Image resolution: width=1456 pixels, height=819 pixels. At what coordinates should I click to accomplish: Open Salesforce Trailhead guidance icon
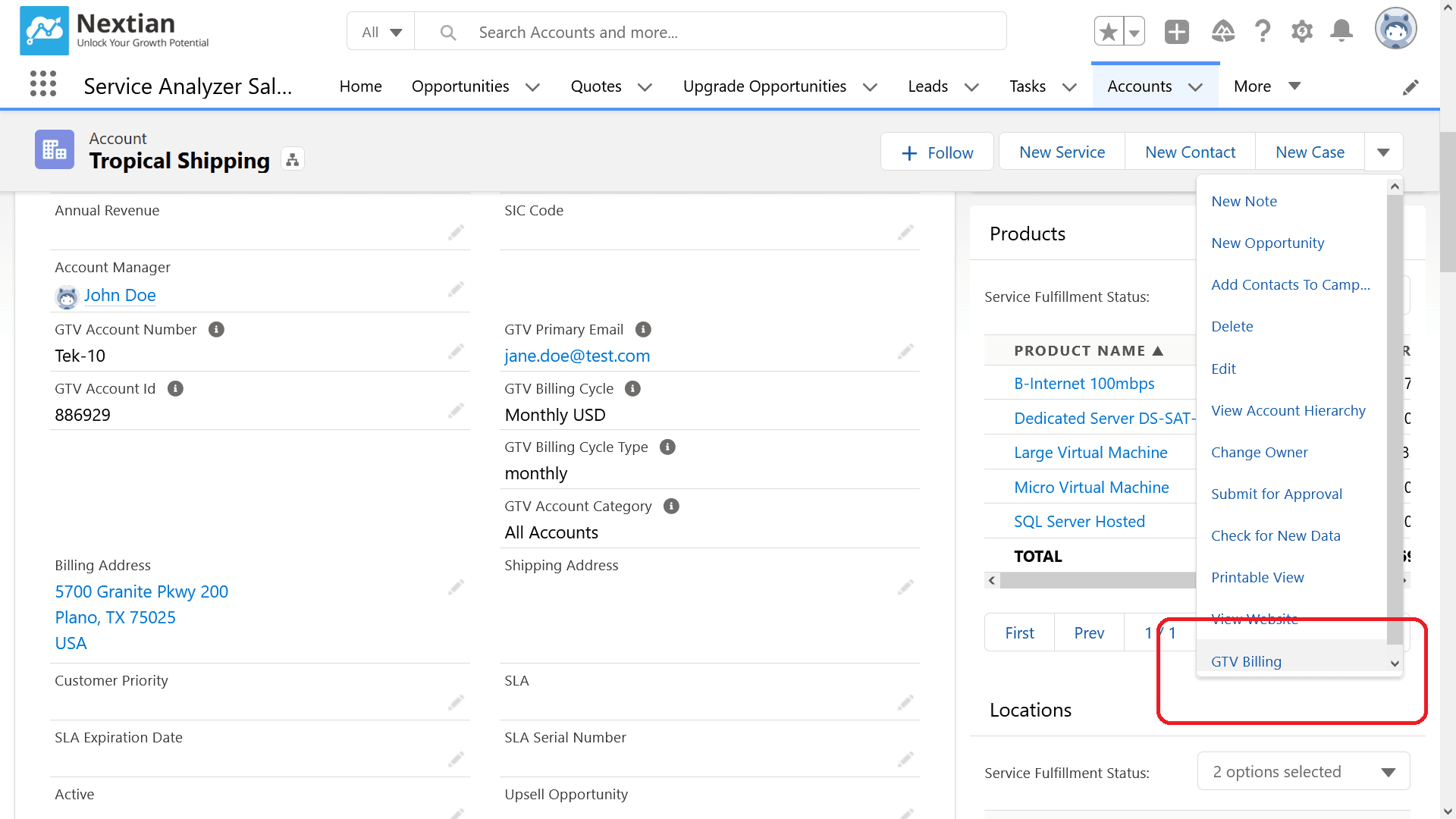point(1223,32)
